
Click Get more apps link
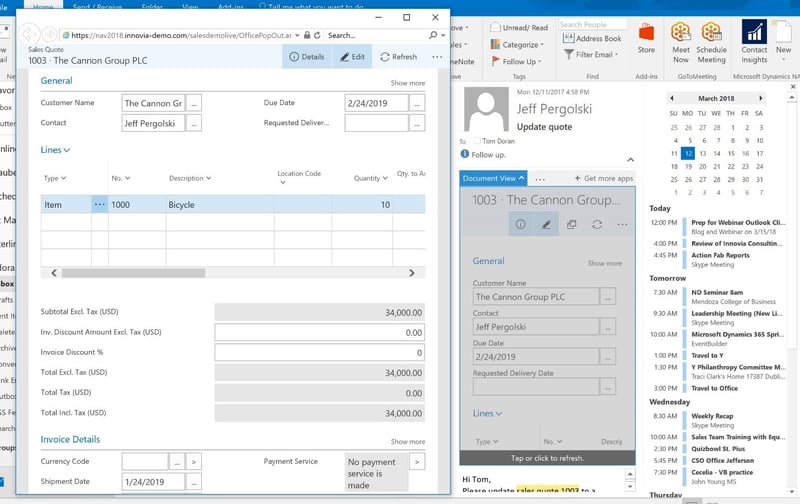[604, 178]
